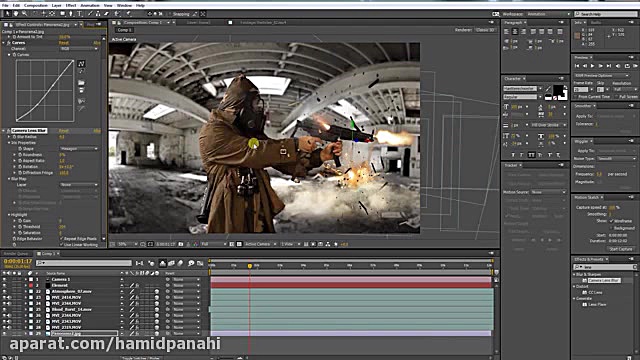This screenshot has width=640, height=360.
Task: Center paragraph text alignment
Action: coord(515,31)
